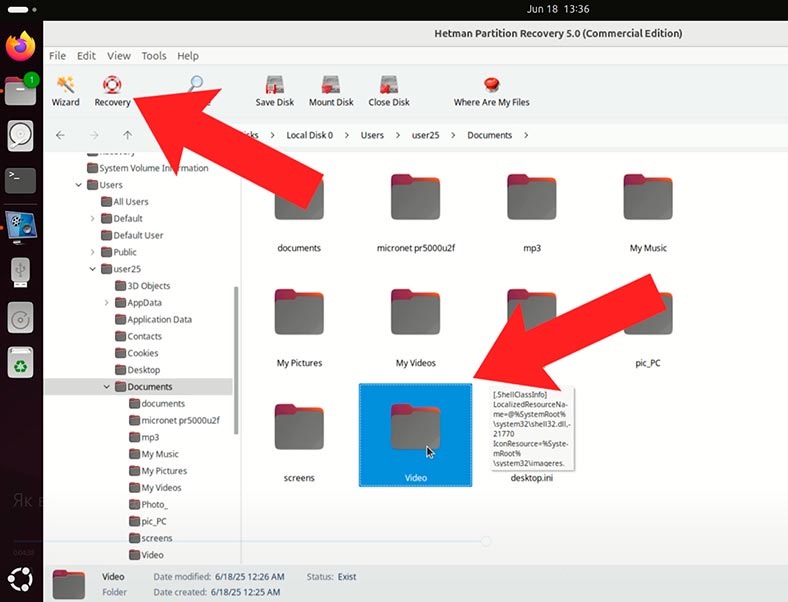The width and height of the screenshot is (788, 602).
Task: Select the My Pictures folder icon
Action: pos(299,312)
